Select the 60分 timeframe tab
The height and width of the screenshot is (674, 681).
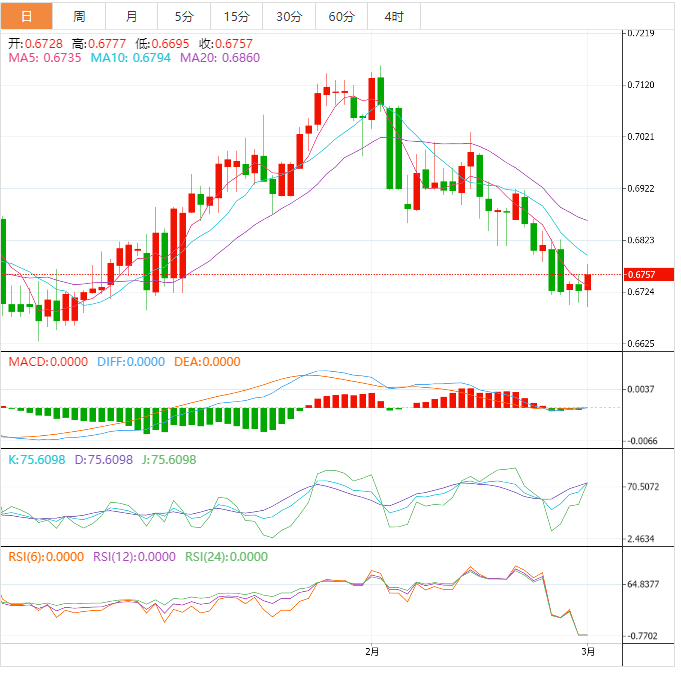tap(341, 16)
